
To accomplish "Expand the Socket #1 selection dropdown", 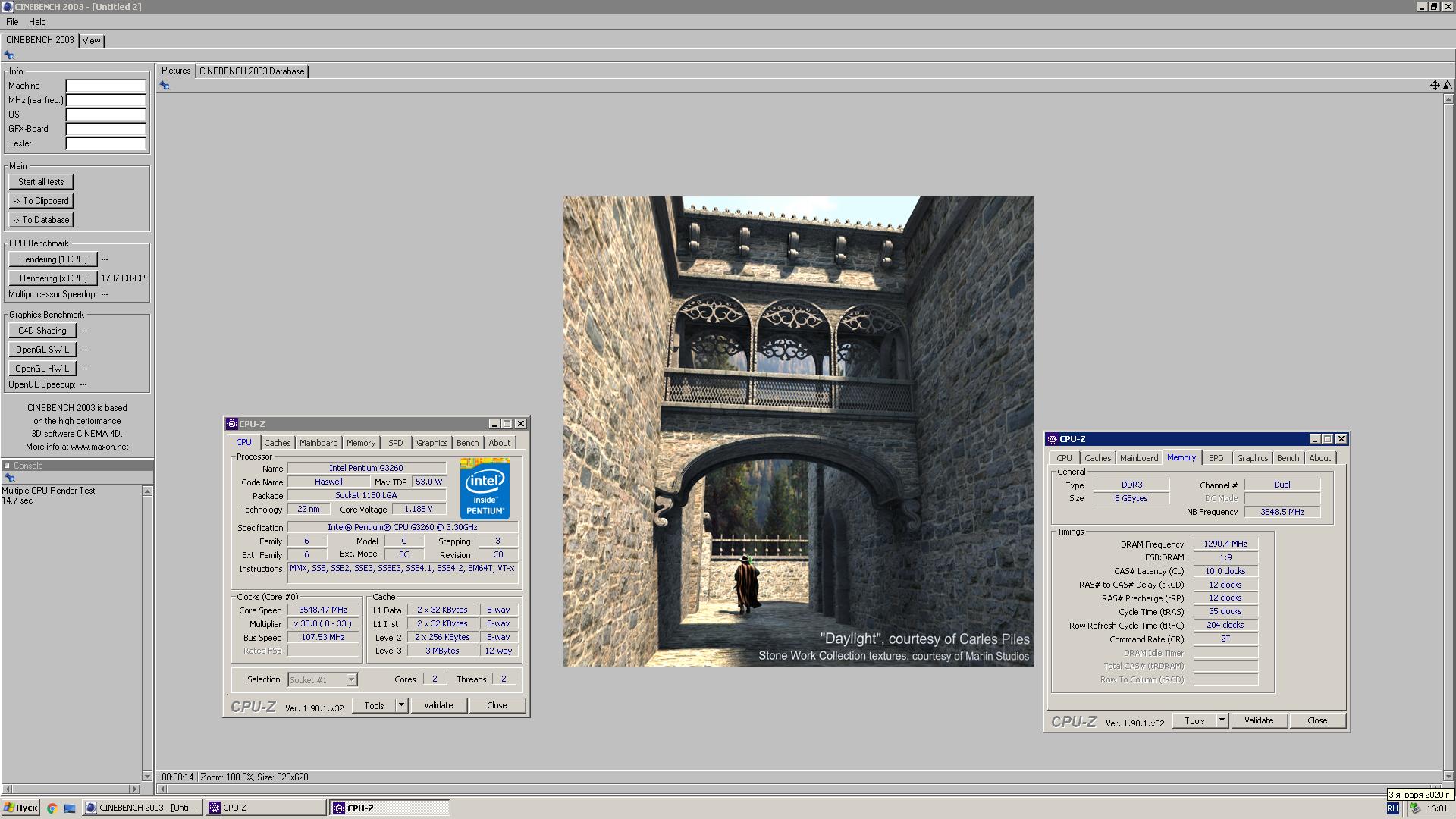I will coord(351,680).
